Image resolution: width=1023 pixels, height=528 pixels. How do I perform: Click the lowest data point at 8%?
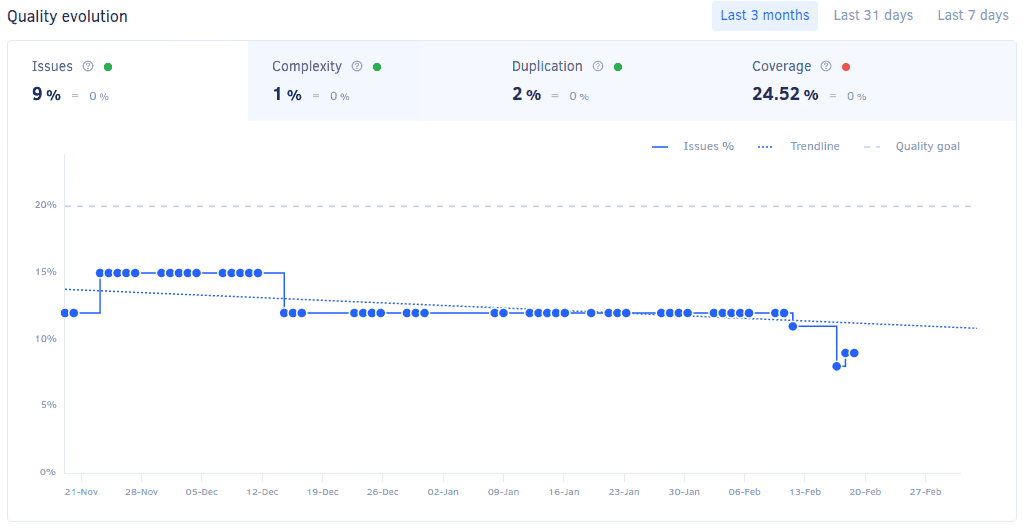point(837,366)
